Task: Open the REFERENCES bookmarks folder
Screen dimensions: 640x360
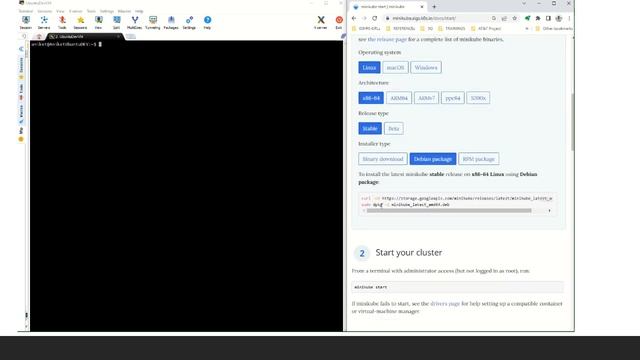Action: coord(400,29)
